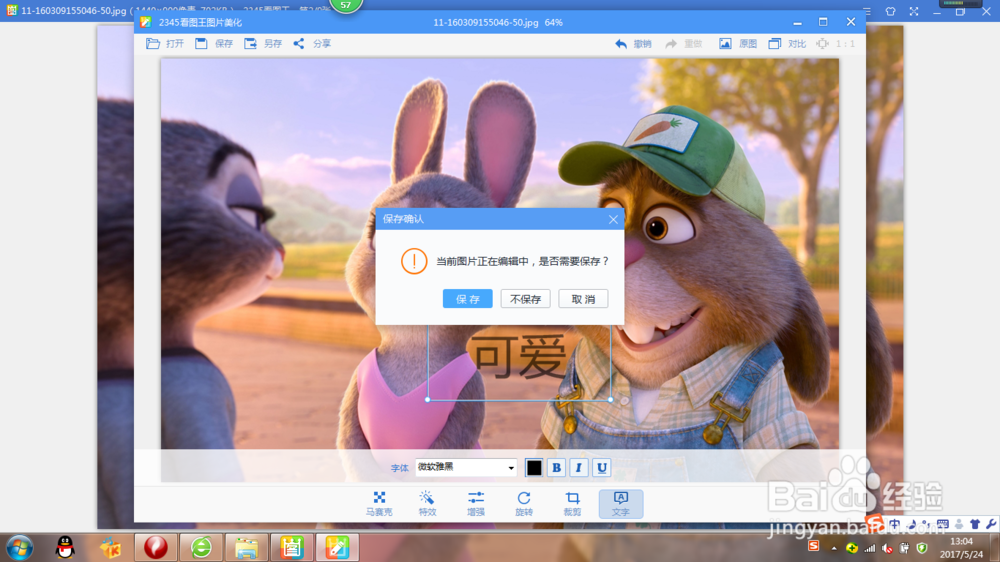
Task: Open the QQ penguin taskbar icon
Action: click(x=65, y=547)
